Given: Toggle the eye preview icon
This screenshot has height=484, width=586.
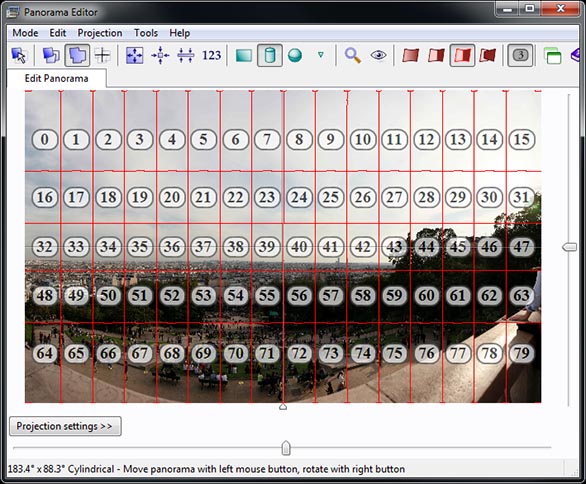Looking at the screenshot, I should pyautogui.click(x=378, y=55).
